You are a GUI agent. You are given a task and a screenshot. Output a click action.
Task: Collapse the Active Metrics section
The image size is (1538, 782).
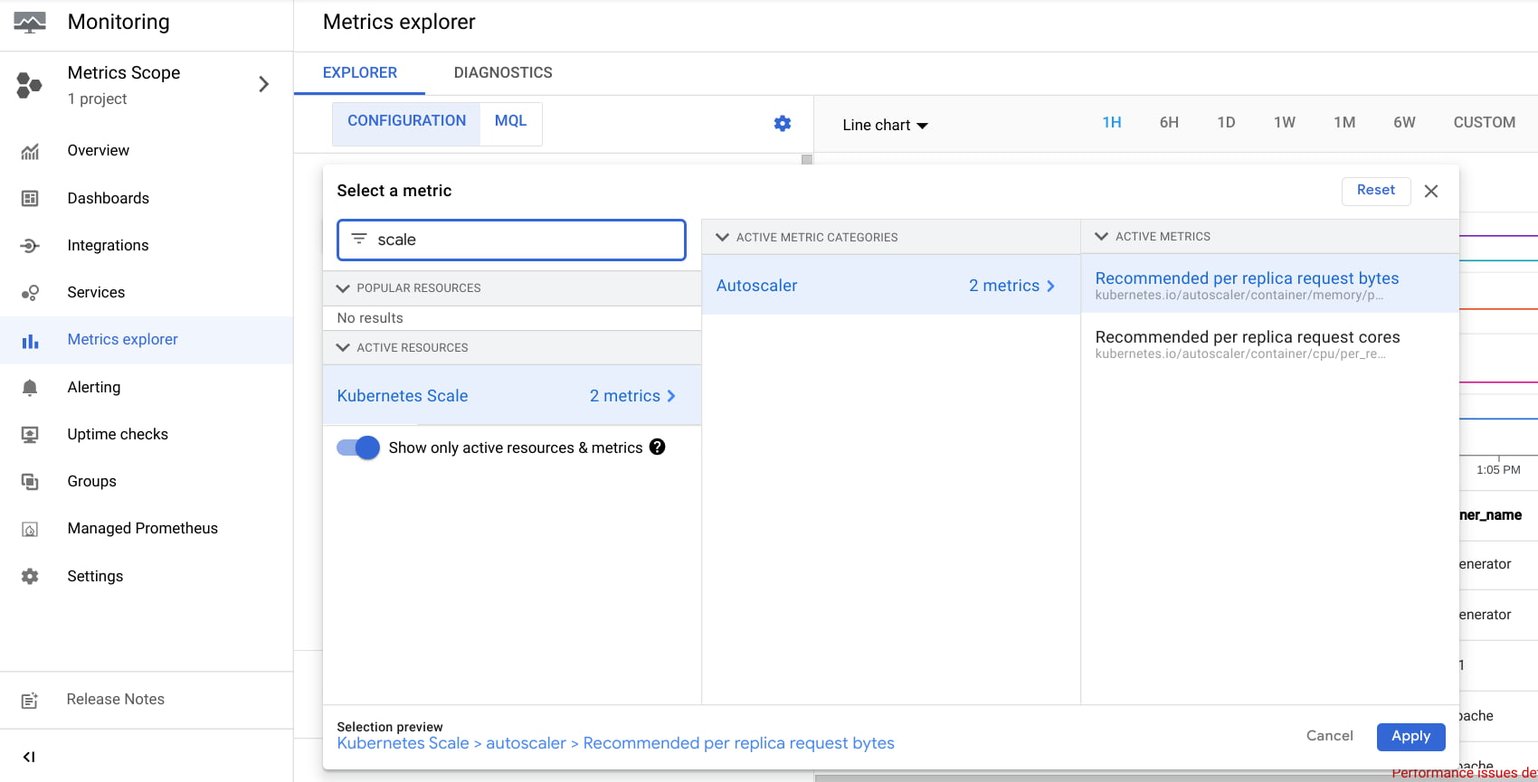[x=1102, y=237]
